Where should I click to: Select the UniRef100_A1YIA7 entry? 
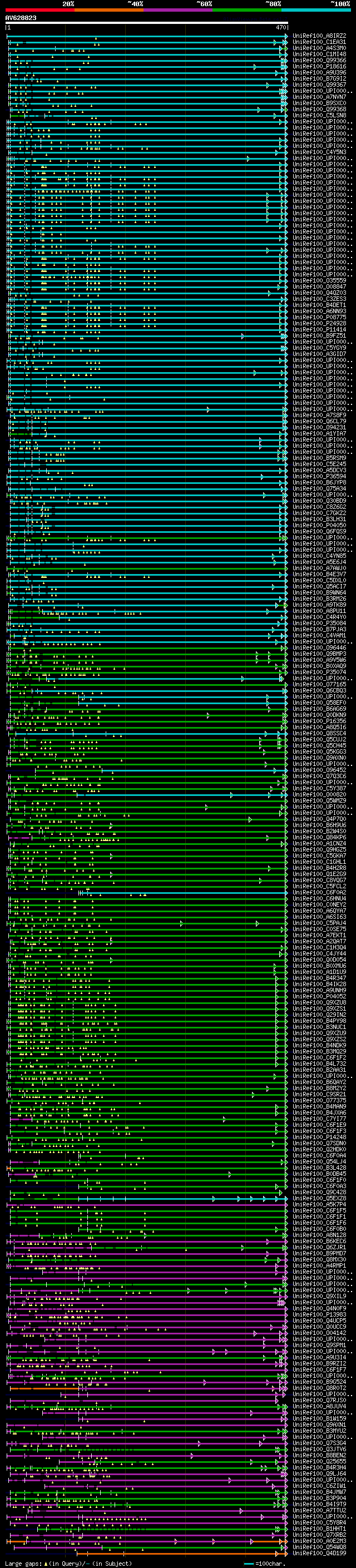pyautogui.click(x=319, y=433)
